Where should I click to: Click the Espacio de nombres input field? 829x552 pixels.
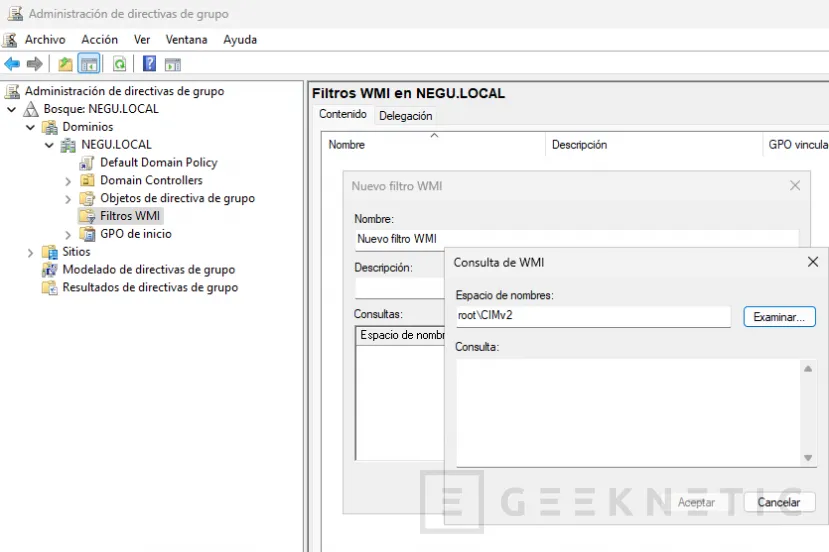593,316
